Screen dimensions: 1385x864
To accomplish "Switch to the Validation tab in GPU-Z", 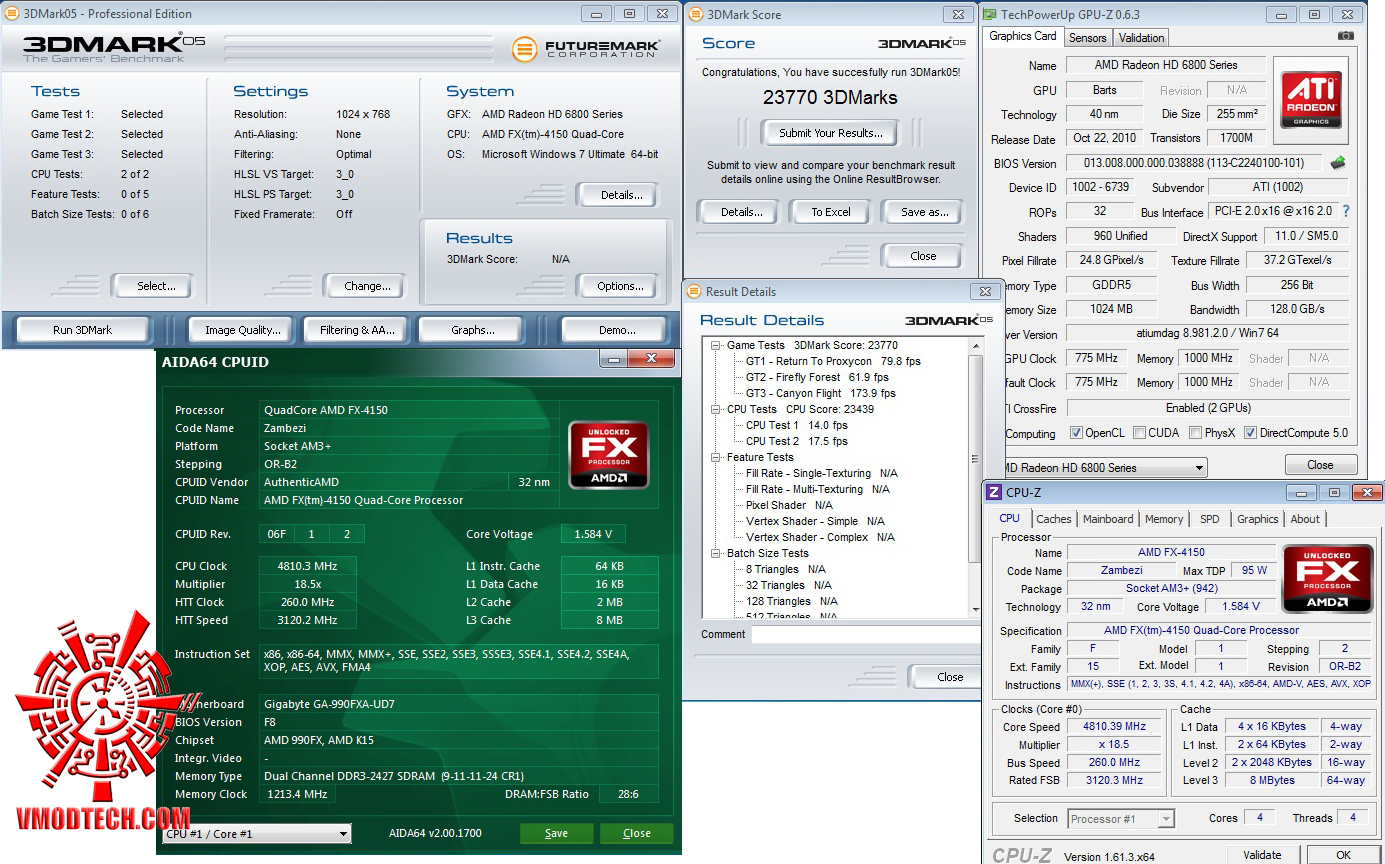I will tap(1141, 38).
